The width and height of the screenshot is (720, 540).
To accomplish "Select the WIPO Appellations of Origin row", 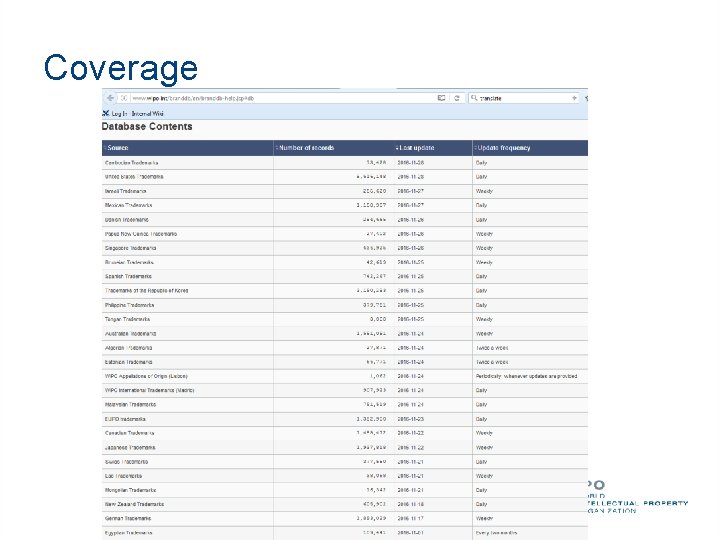I will pos(345,376).
